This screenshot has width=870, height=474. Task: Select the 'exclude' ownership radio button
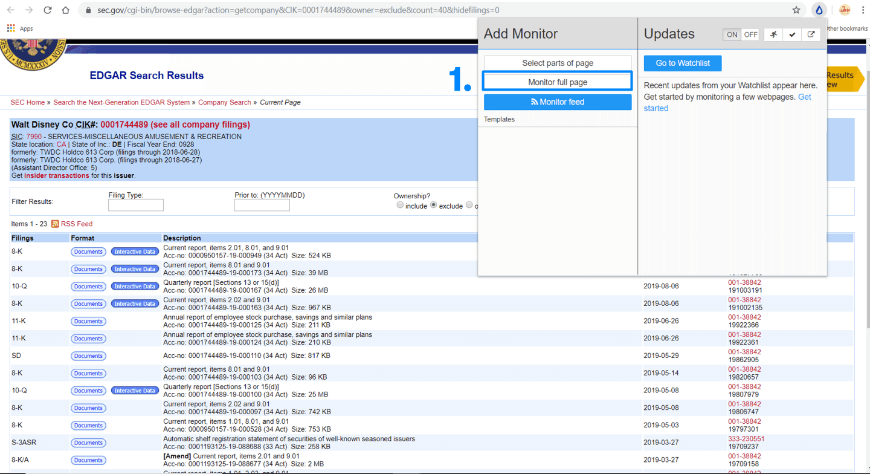(435, 206)
